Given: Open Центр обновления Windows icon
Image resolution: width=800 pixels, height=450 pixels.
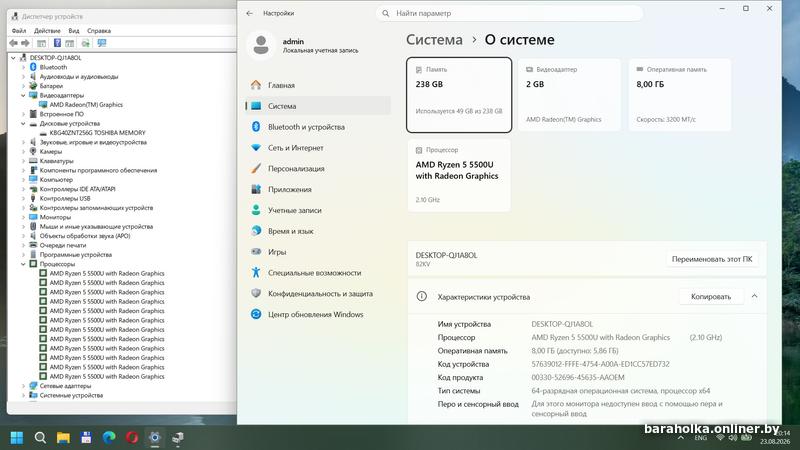Looking at the screenshot, I should pos(256,314).
